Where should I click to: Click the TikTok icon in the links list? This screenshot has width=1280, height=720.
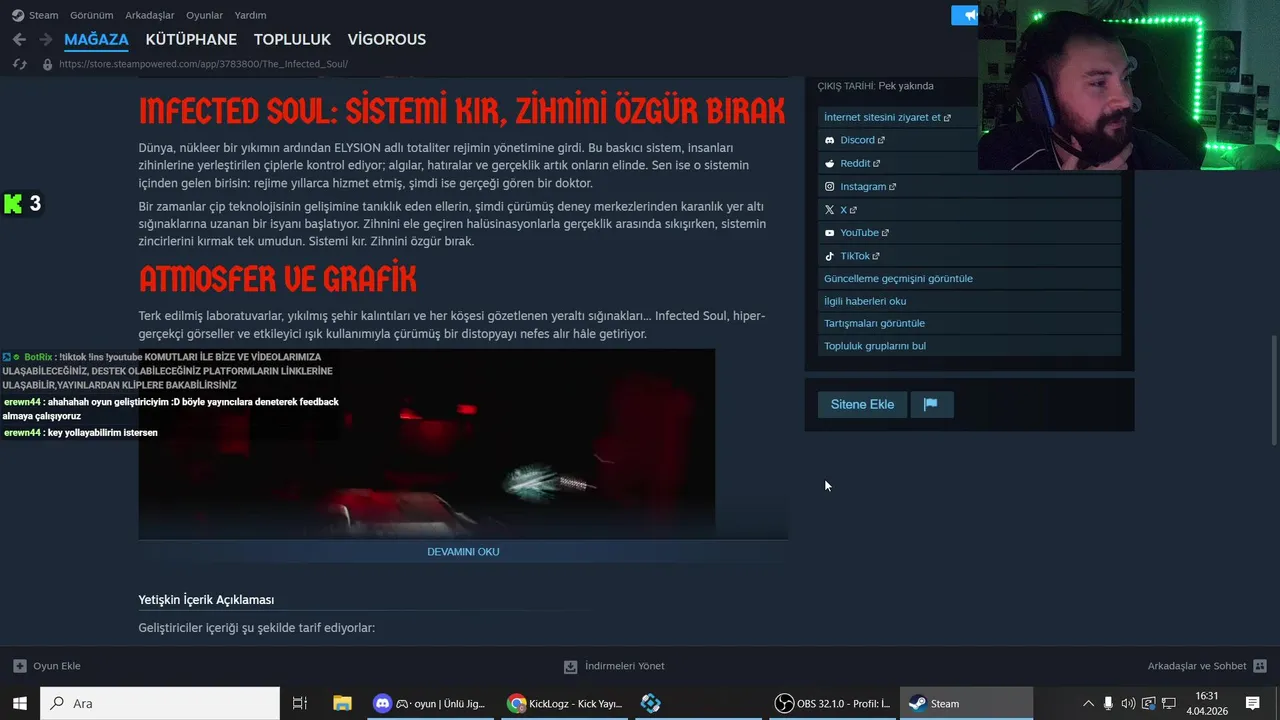(830, 256)
